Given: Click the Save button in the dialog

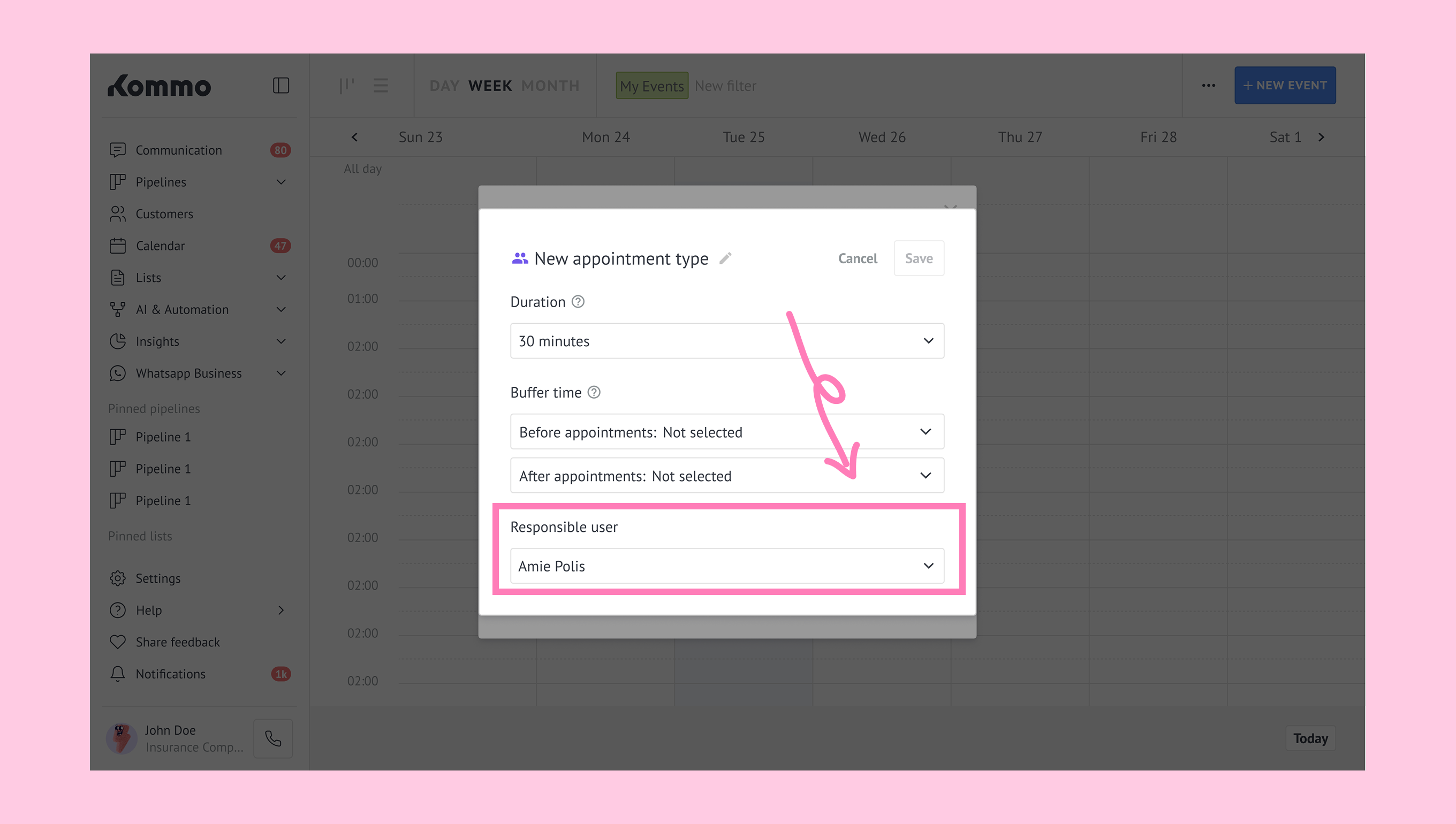Looking at the screenshot, I should click(918, 258).
